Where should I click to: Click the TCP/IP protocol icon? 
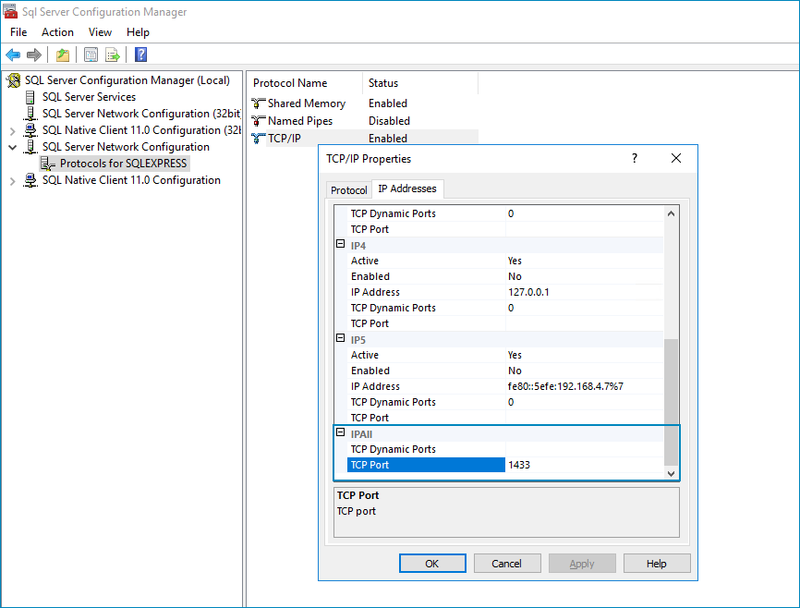[258, 138]
